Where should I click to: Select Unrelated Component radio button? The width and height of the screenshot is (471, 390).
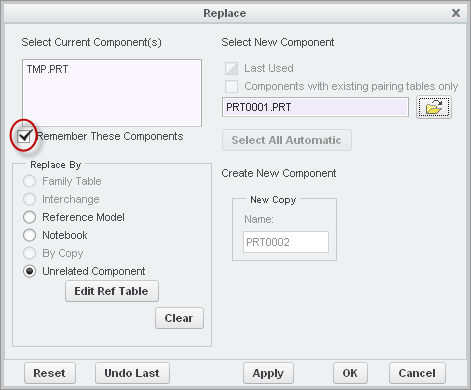29,271
